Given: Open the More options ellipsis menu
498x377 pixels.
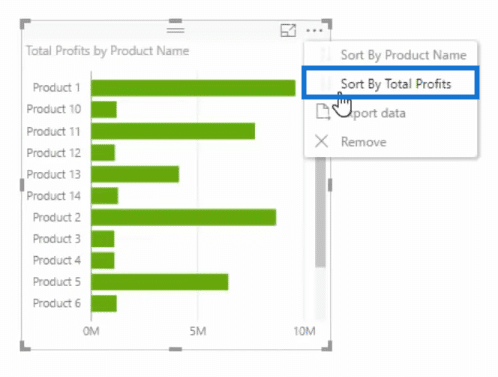Looking at the screenshot, I should 314,31.
